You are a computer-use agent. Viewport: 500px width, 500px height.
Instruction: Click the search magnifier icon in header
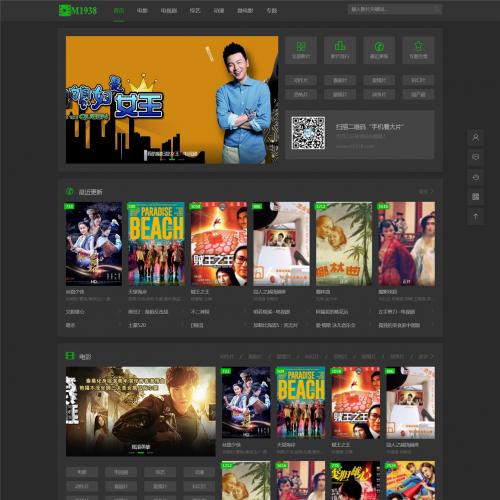pos(436,9)
